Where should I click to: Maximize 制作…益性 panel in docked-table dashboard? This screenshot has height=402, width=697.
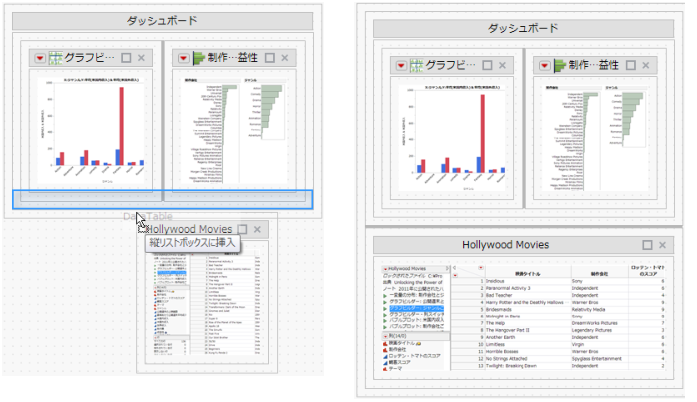(x=631, y=65)
